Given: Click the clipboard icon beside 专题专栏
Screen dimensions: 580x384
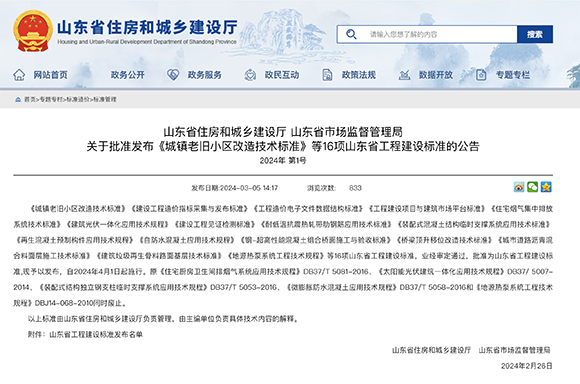Looking at the screenshot, I should point(481,75).
